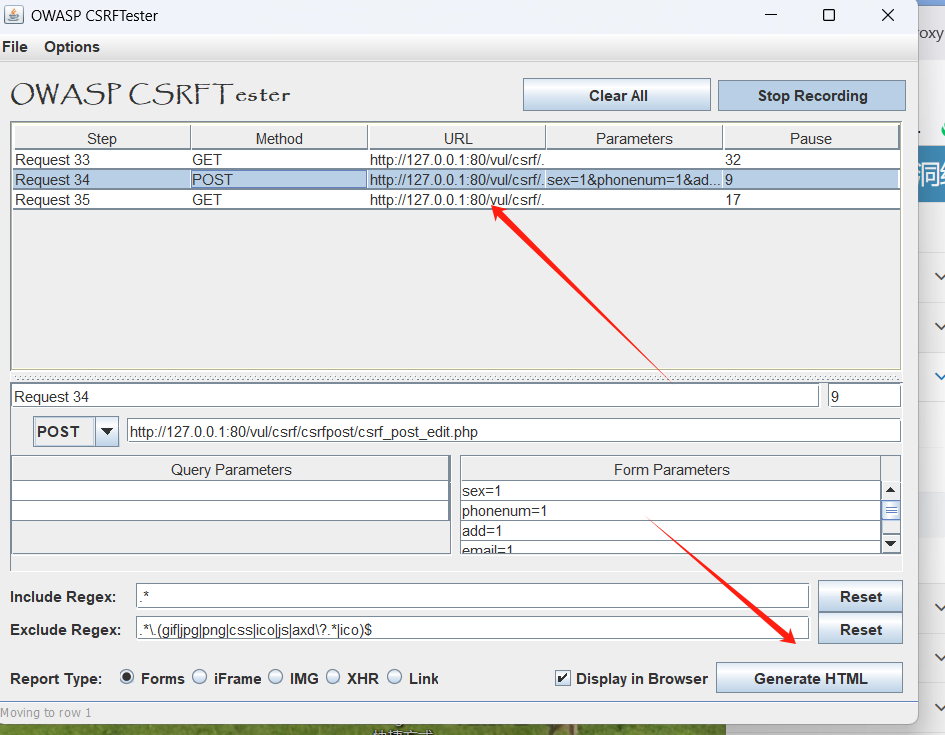Screen dimensions: 945x735
Task: Click the URL cell of Request 34
Action: pyautogui.click(x=457, y=180)
